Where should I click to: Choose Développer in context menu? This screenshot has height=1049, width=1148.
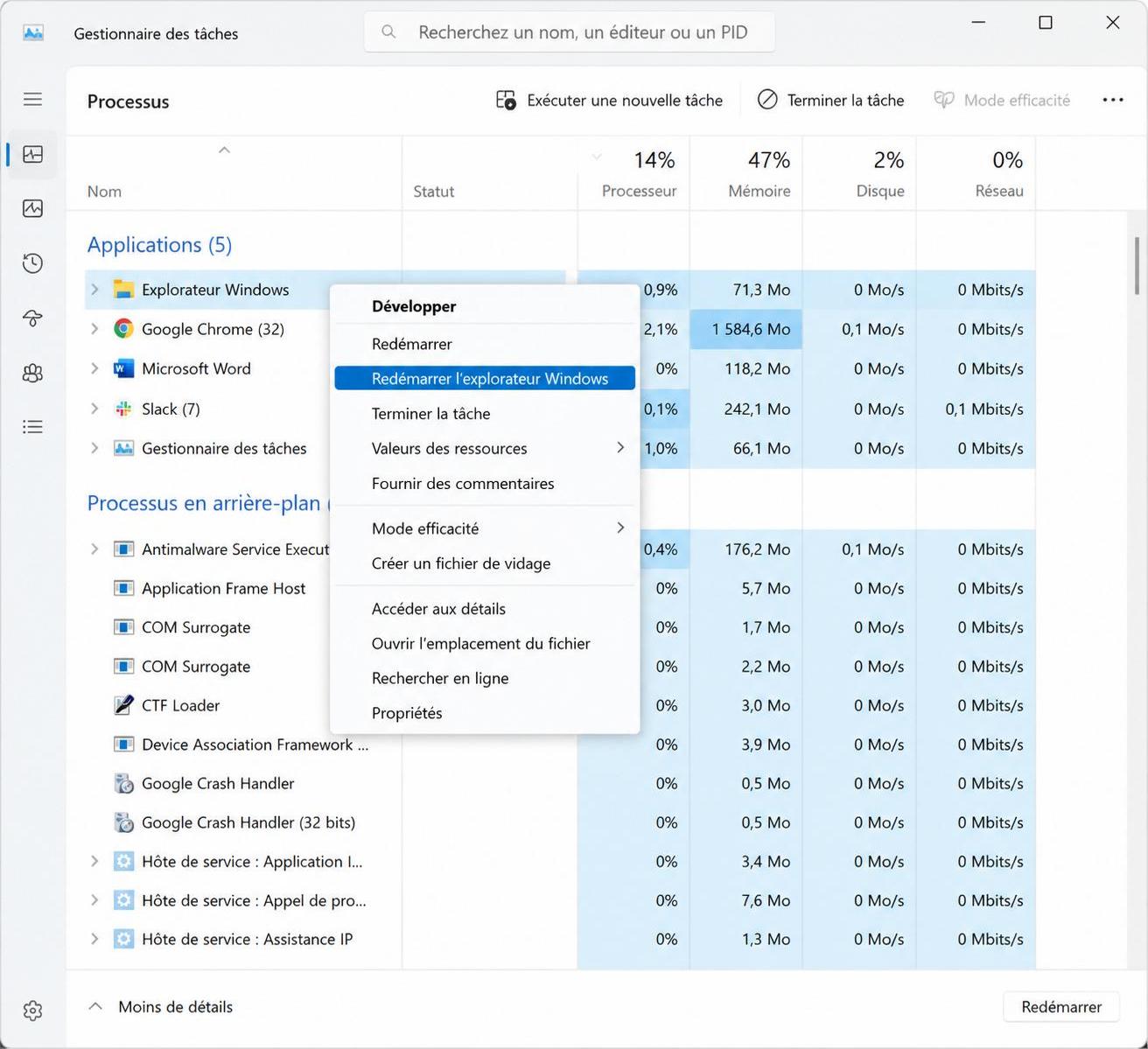(x=485, y=306)
